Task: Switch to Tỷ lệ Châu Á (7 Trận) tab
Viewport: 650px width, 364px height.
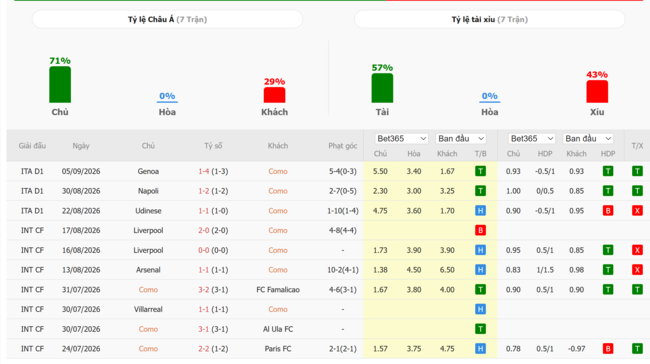Action: tap(167, 19)
